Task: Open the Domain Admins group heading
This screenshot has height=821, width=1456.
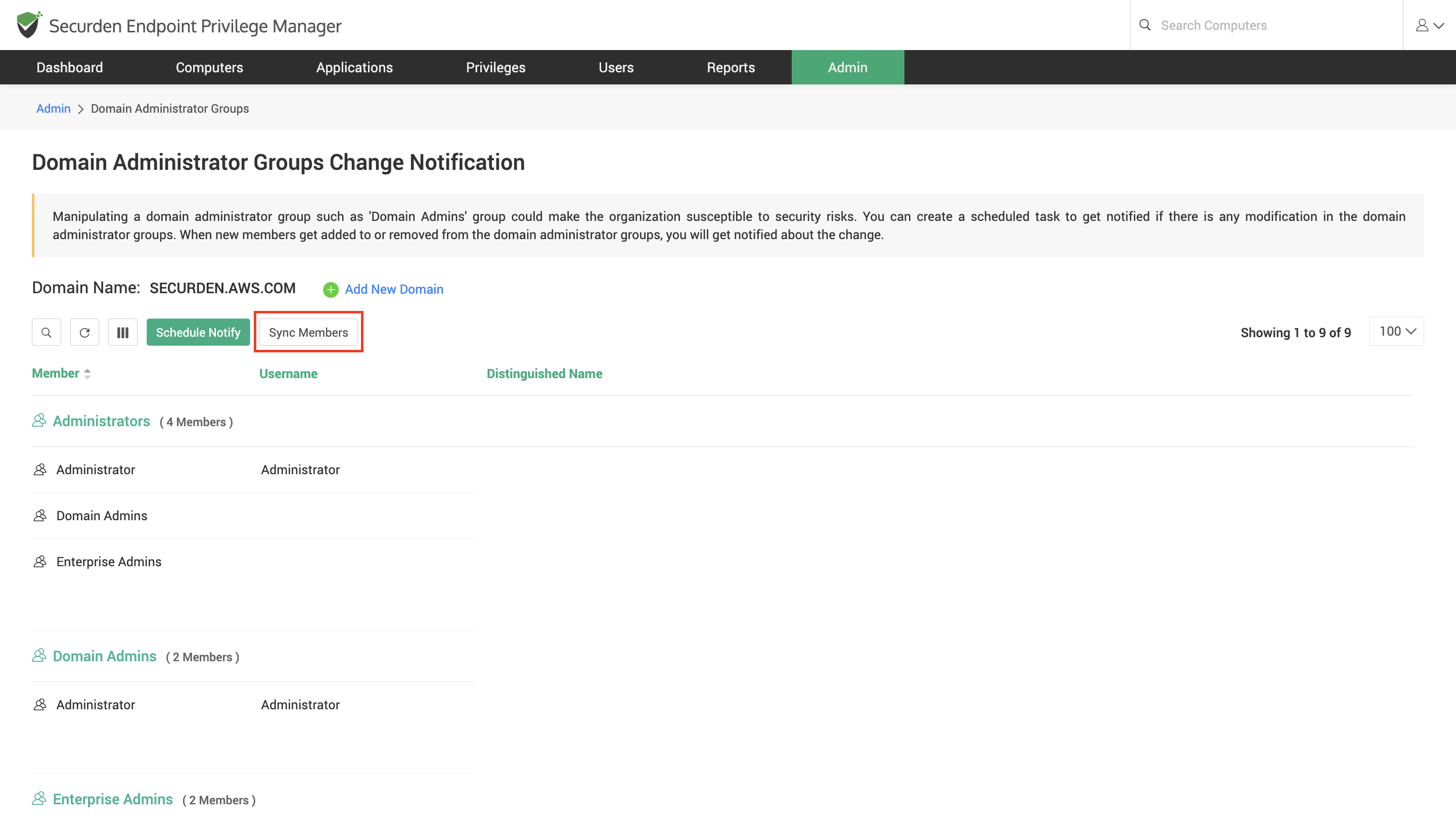Action: (x=105, y=656)
